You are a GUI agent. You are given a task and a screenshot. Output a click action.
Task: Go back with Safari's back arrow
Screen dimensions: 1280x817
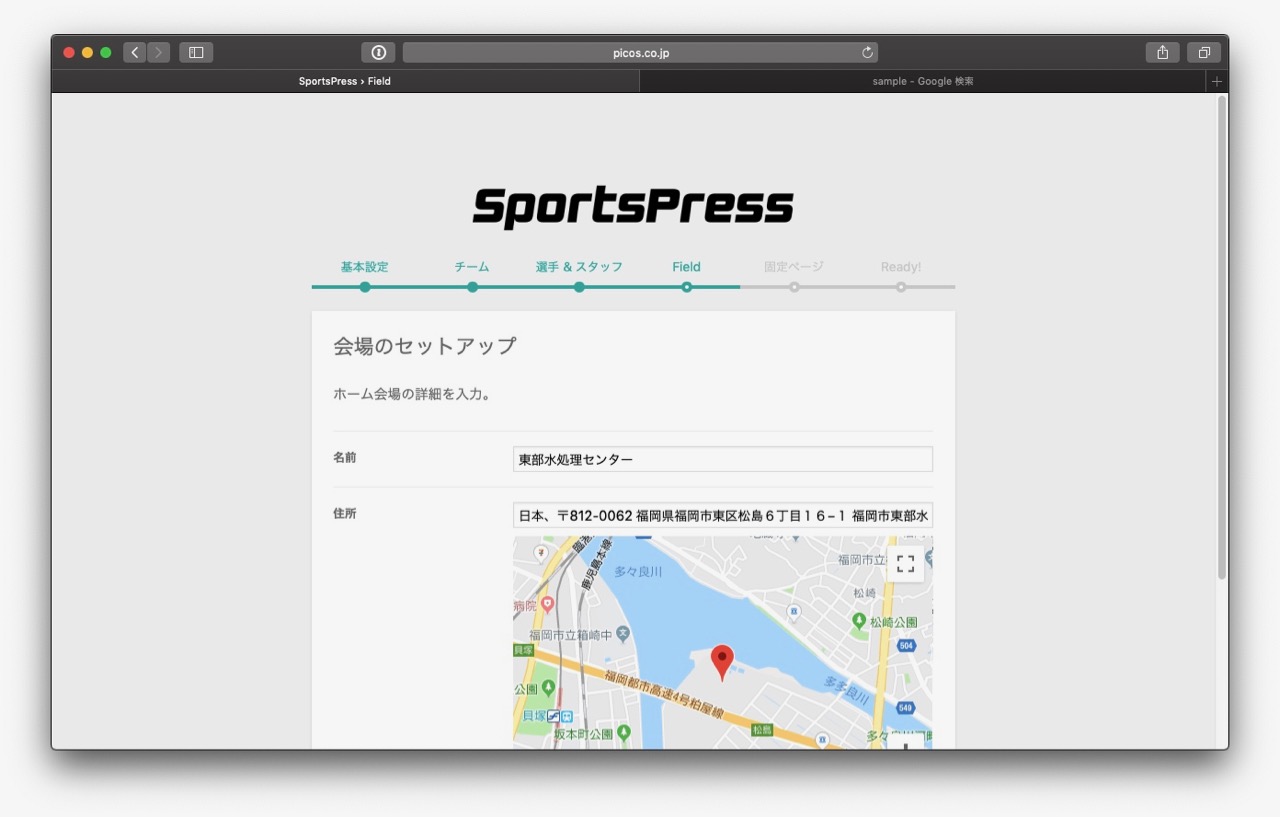pos(135,52)
